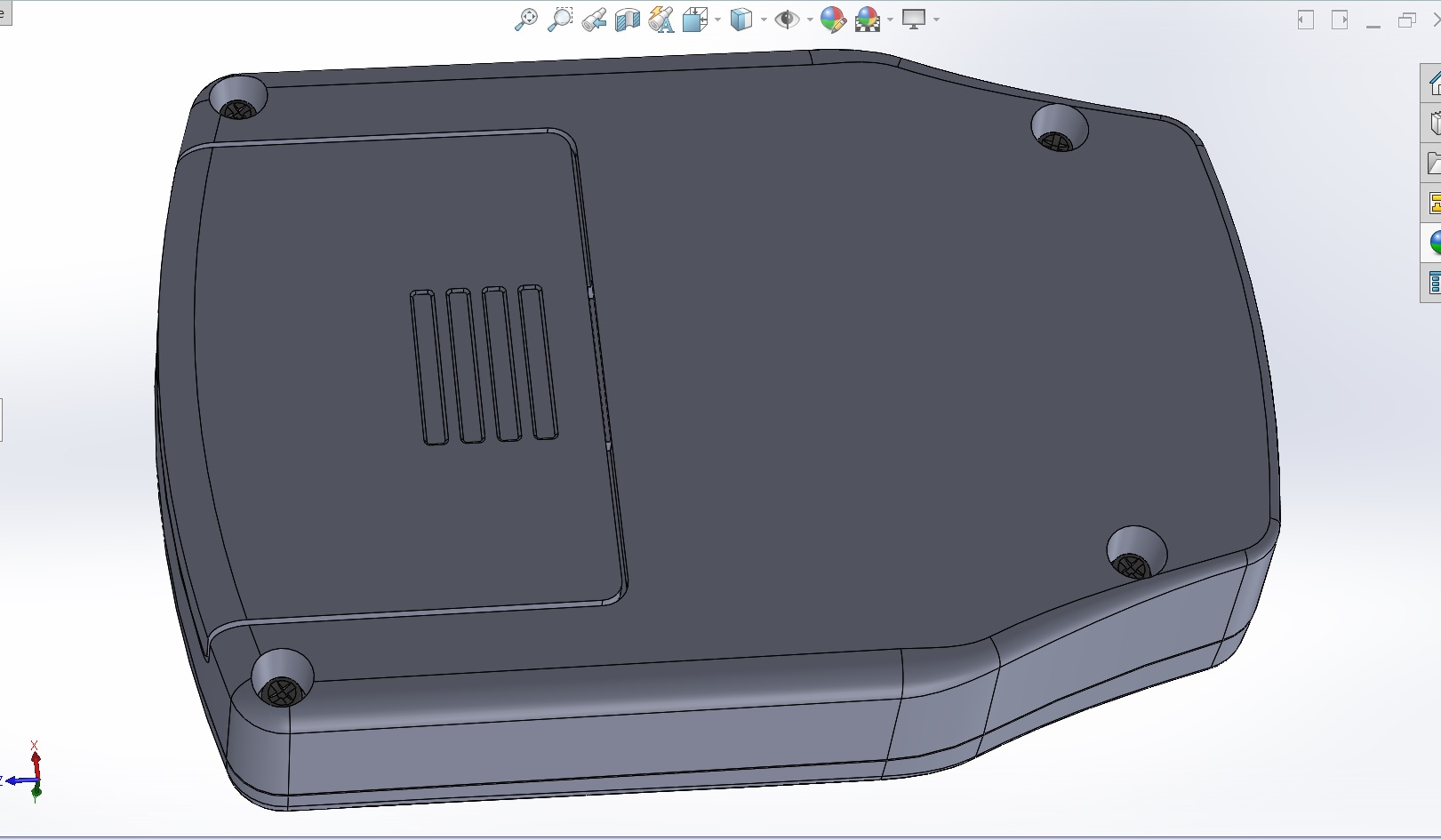Expand the View Orientation dropdown arrow
This screenshot has width=1441, height=840.
[717, 20]
